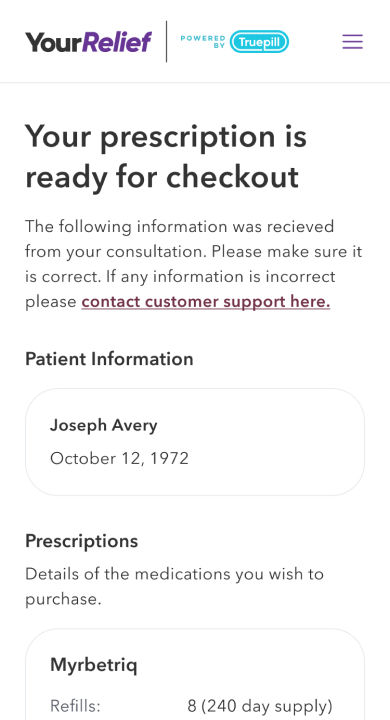
Task: Click the YourRelief logo
Action: (x=88, y=42)
